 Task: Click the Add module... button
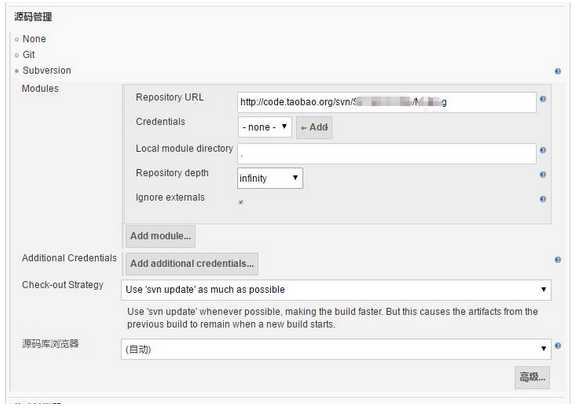[x=160, y=236]
